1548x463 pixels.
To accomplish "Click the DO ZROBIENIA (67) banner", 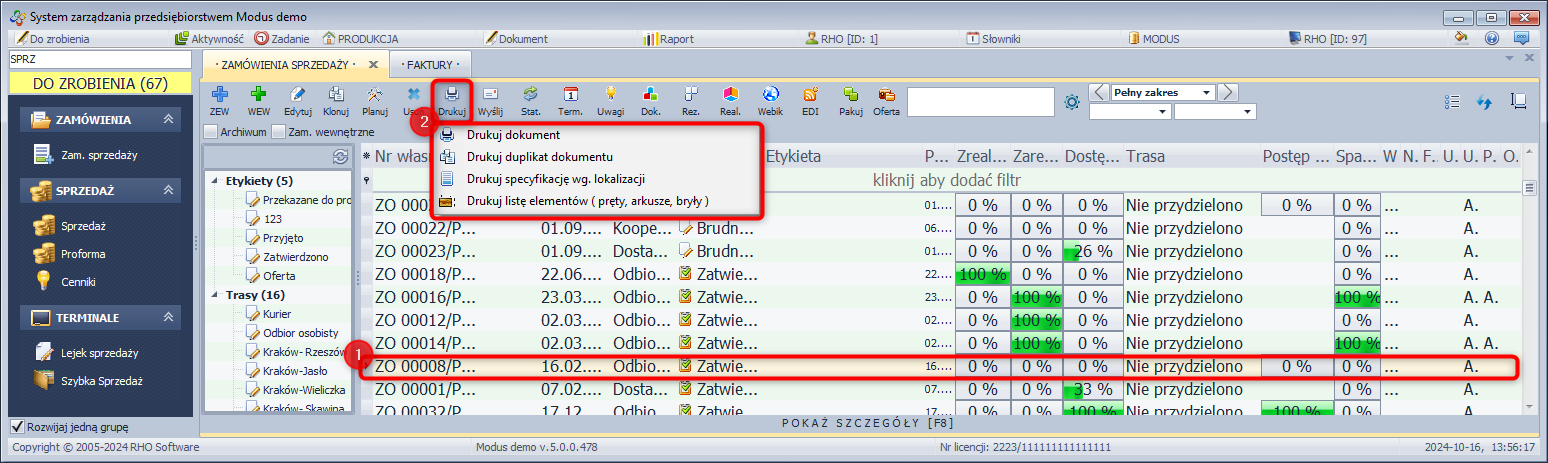I will pos(100,83).
